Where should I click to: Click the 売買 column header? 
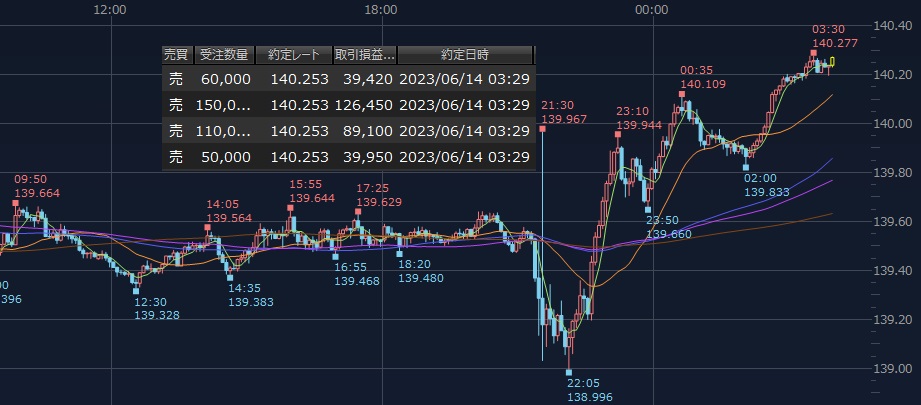[175, 55]
